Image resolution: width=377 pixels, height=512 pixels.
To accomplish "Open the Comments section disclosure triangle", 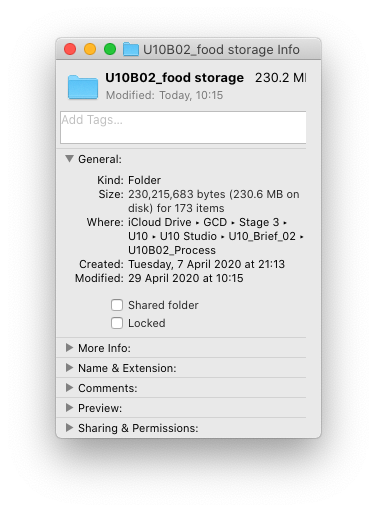I will click(x=69, y=388).
